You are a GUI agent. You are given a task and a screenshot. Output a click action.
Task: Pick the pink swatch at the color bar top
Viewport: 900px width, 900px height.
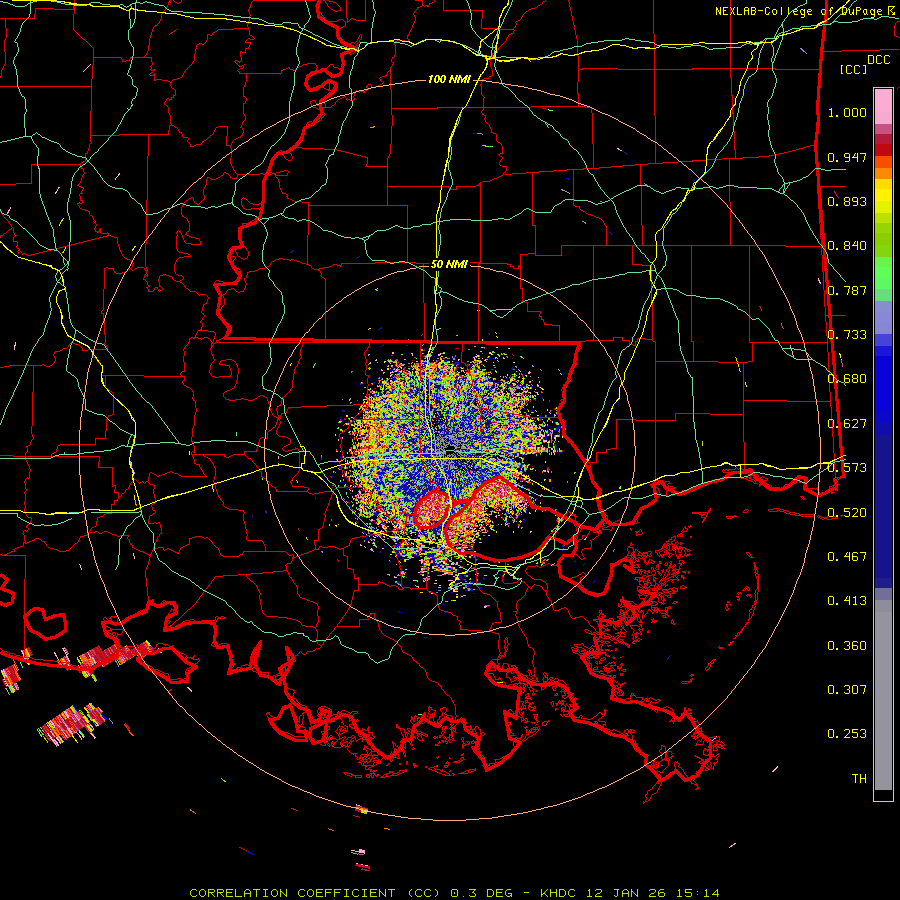point(883,106)
